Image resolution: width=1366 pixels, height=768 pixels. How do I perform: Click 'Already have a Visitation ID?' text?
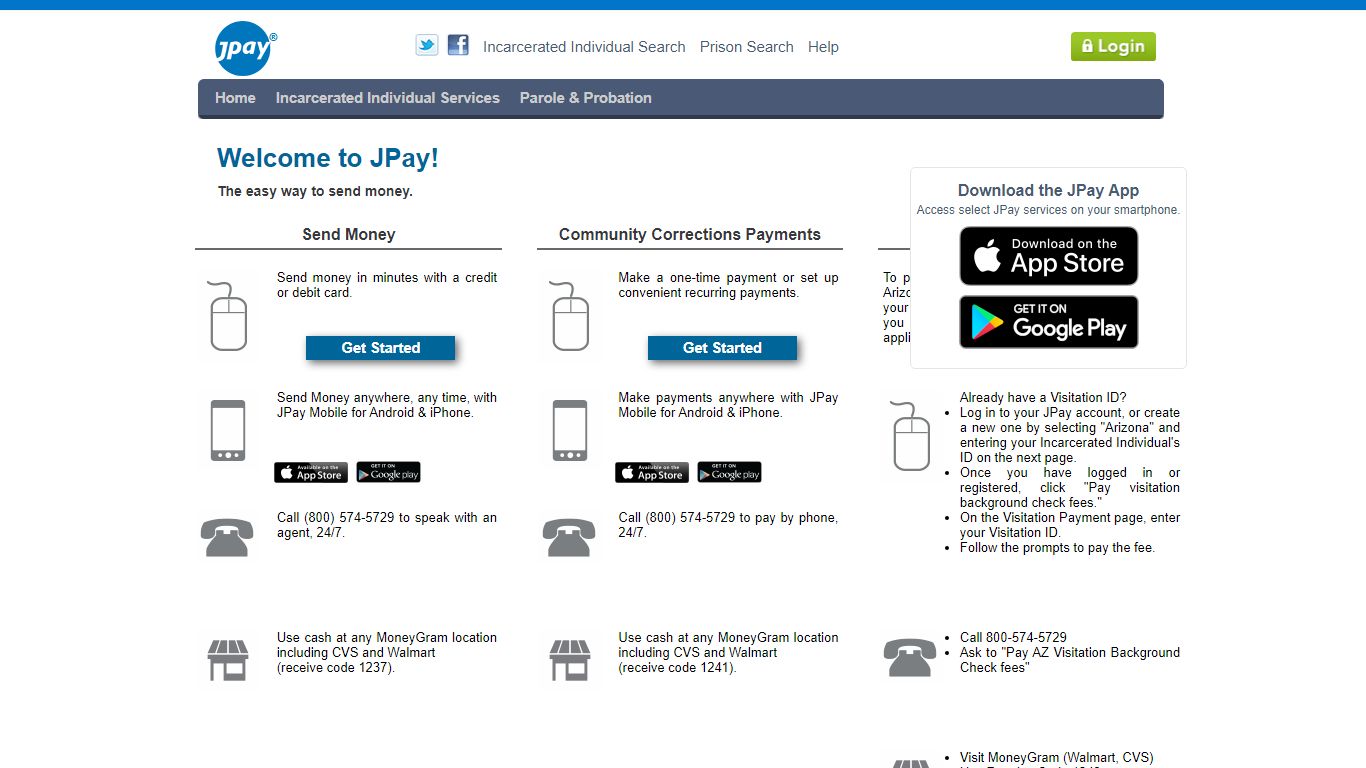click(1043, 397)
